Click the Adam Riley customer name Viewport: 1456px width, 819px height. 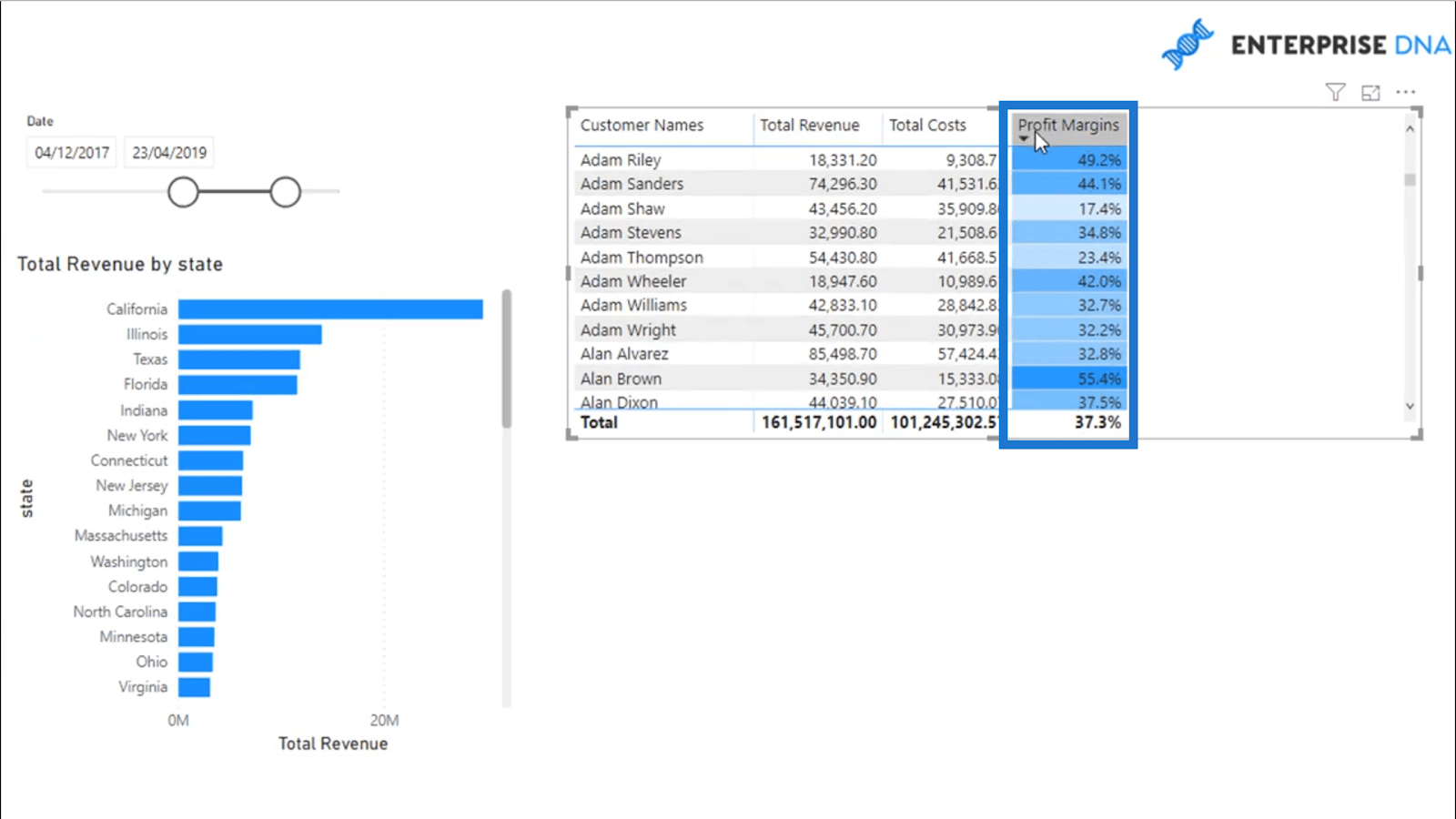click(x=621, y=160)
